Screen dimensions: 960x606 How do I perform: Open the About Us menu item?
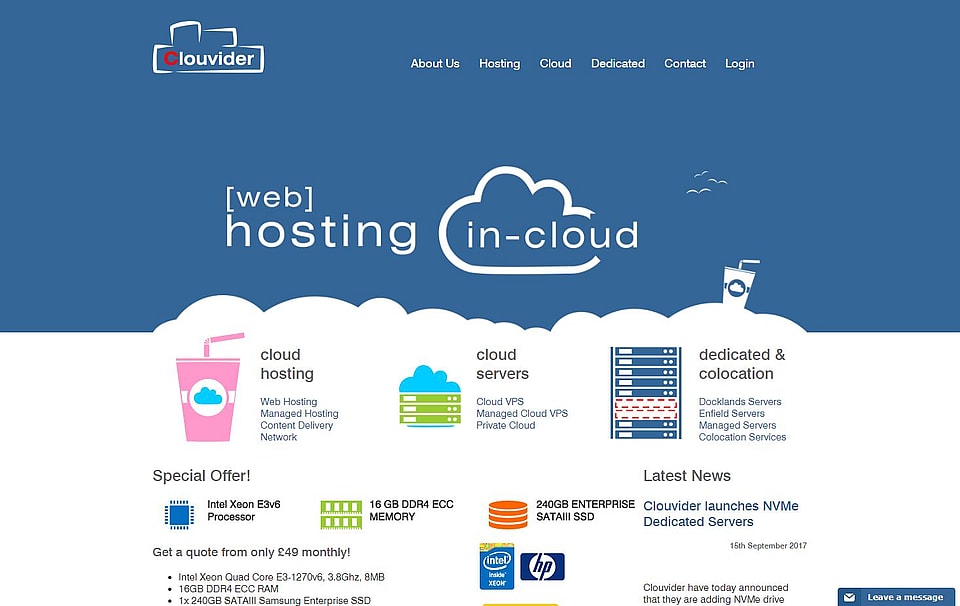pos(435,64)
